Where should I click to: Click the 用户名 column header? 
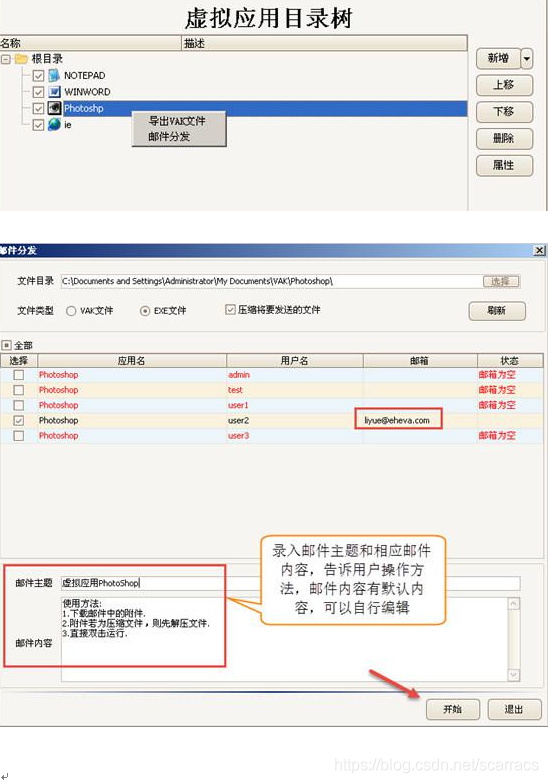[x=295, y=361]
